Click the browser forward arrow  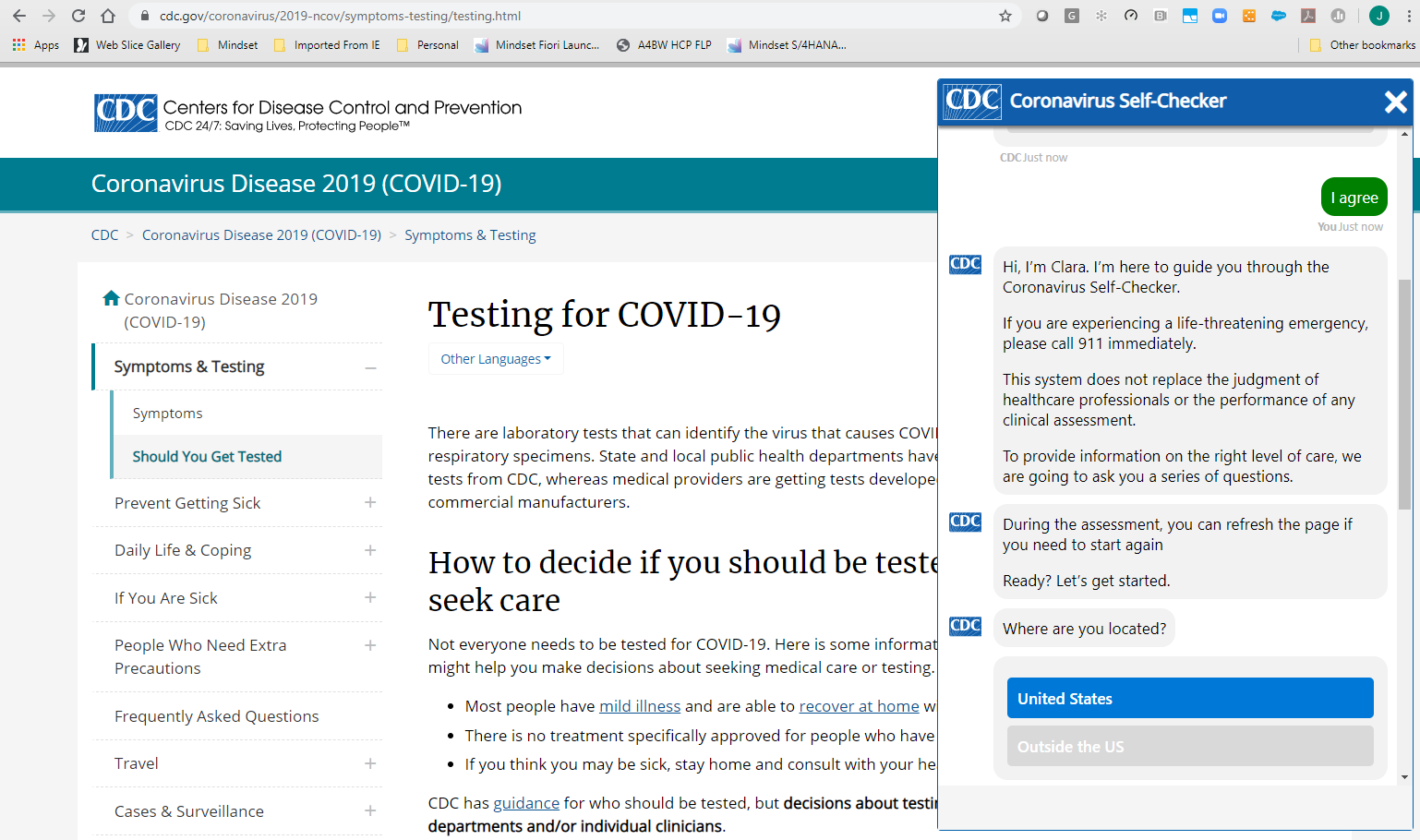coord(49,16)
